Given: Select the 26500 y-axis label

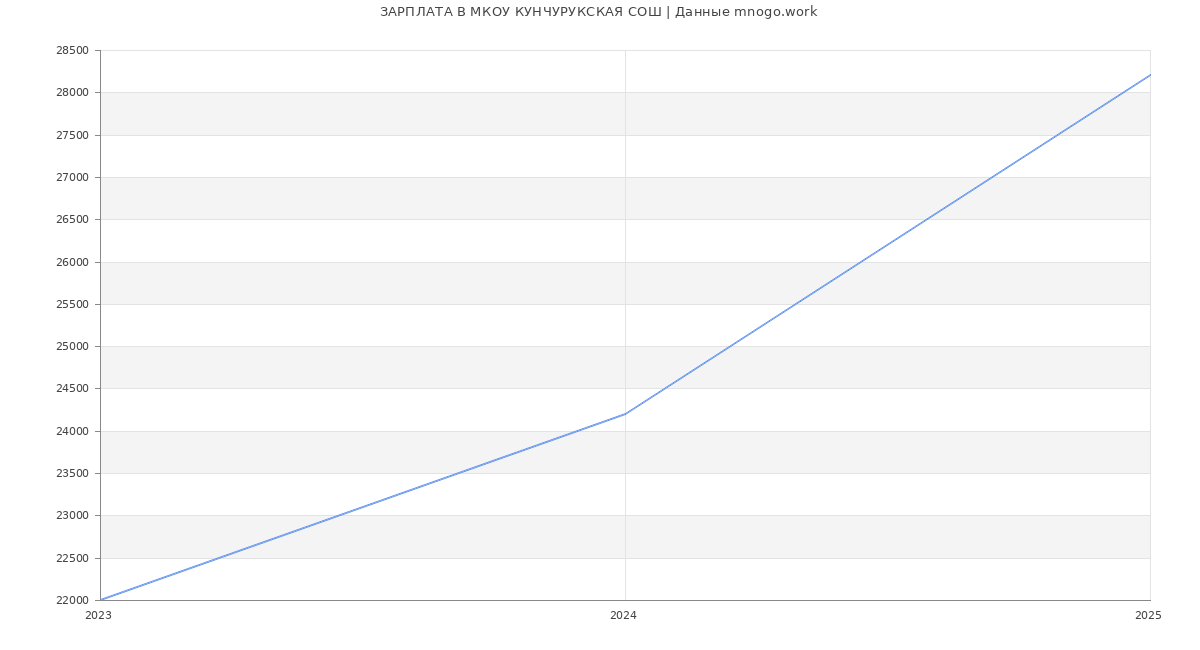Looking at the screenshot, I should [72, 220].
